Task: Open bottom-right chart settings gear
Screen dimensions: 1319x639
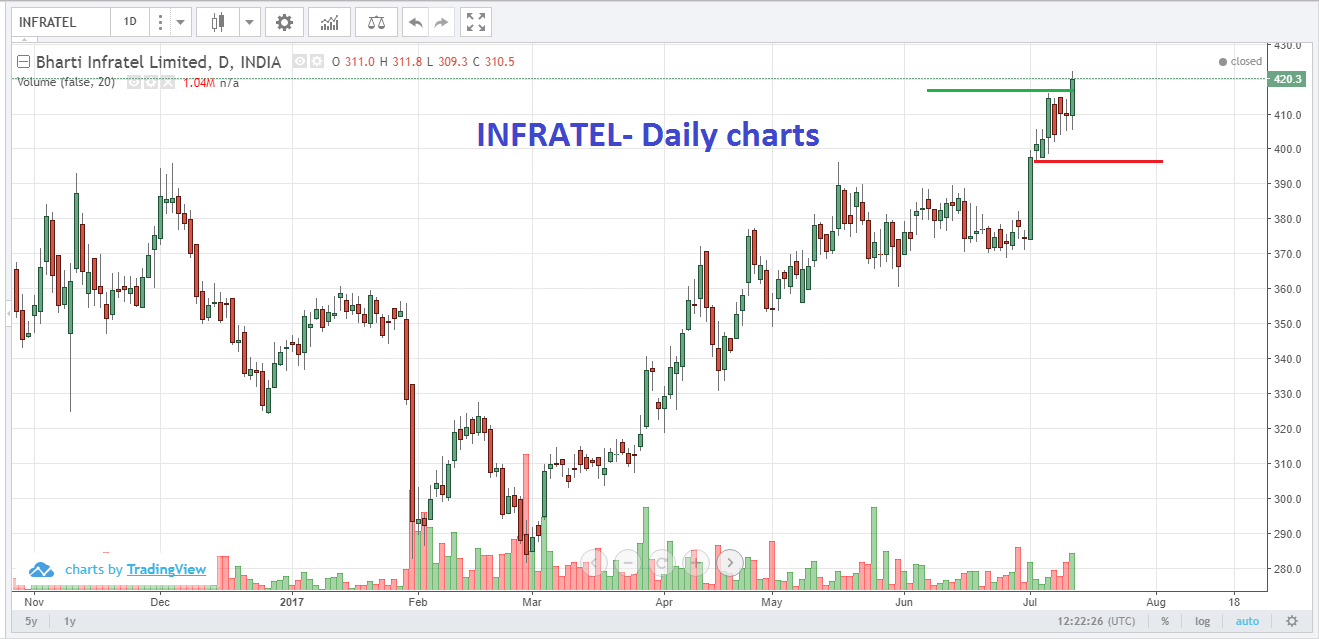Action: click(x=1292, y=621)
